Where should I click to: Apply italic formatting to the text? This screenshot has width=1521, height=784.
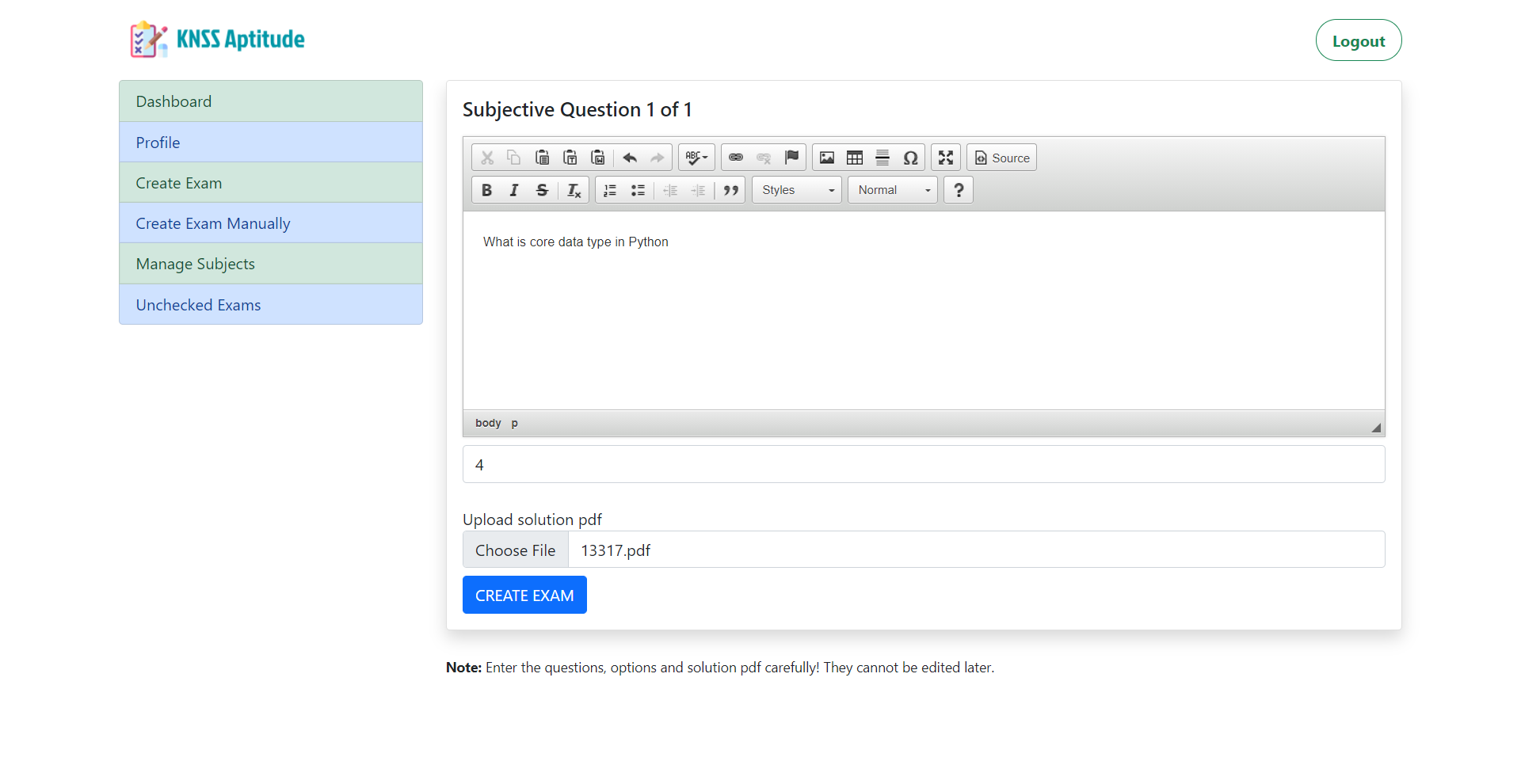point(514,190)
